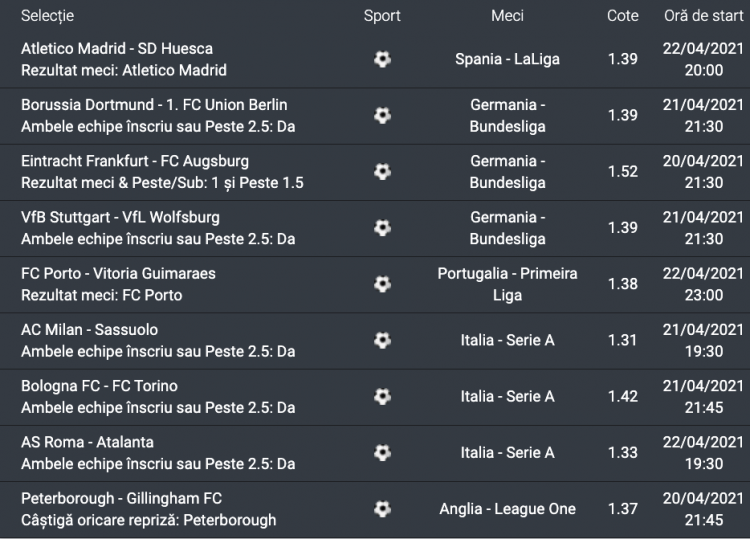Open Borussia Dortmund - 1. FC Union Berlin match
This screenshot has width=750, height=539.
(155, 104)
